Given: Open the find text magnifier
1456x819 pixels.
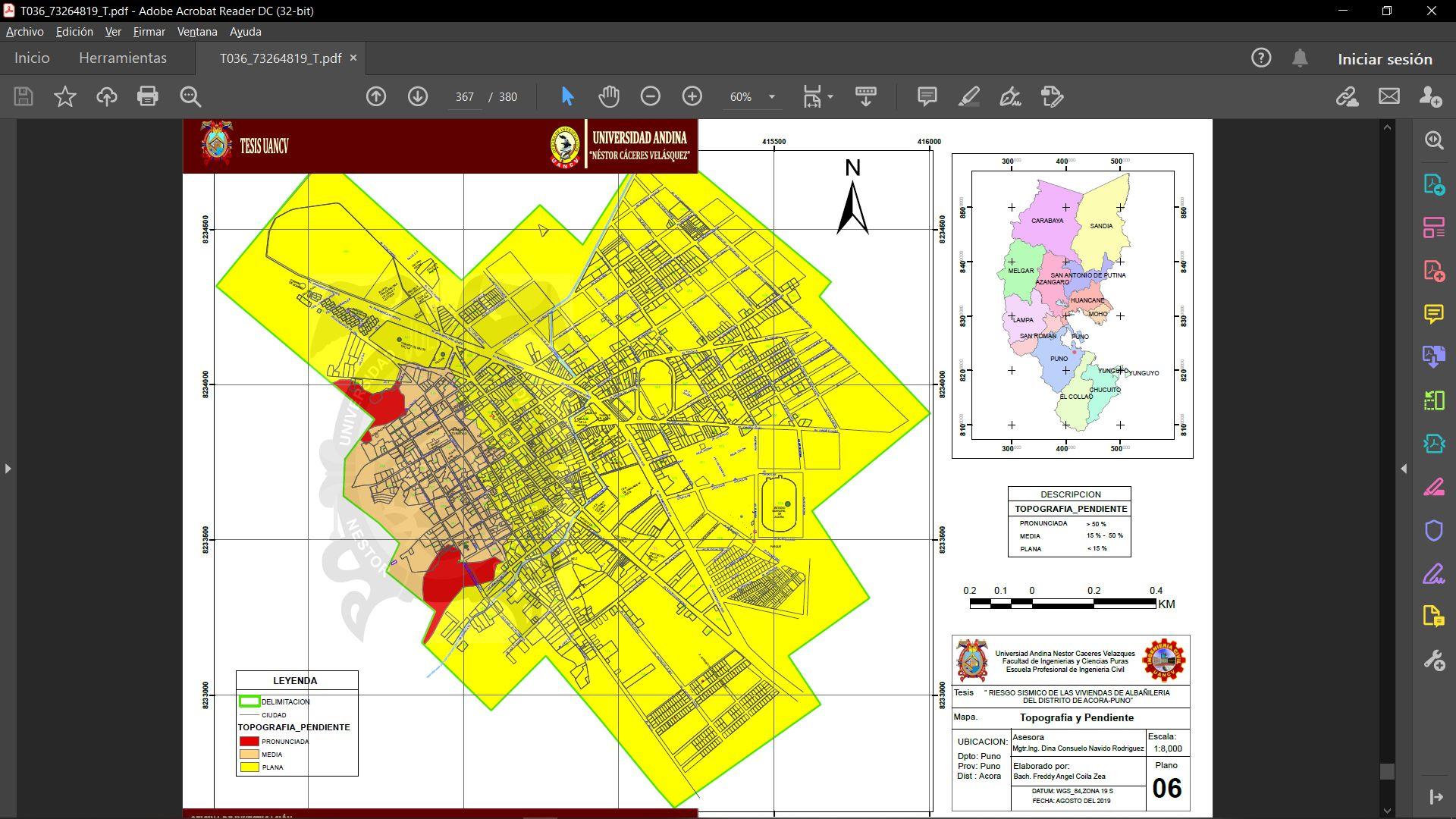Looking at the screenshot, I should pos(190,96).
